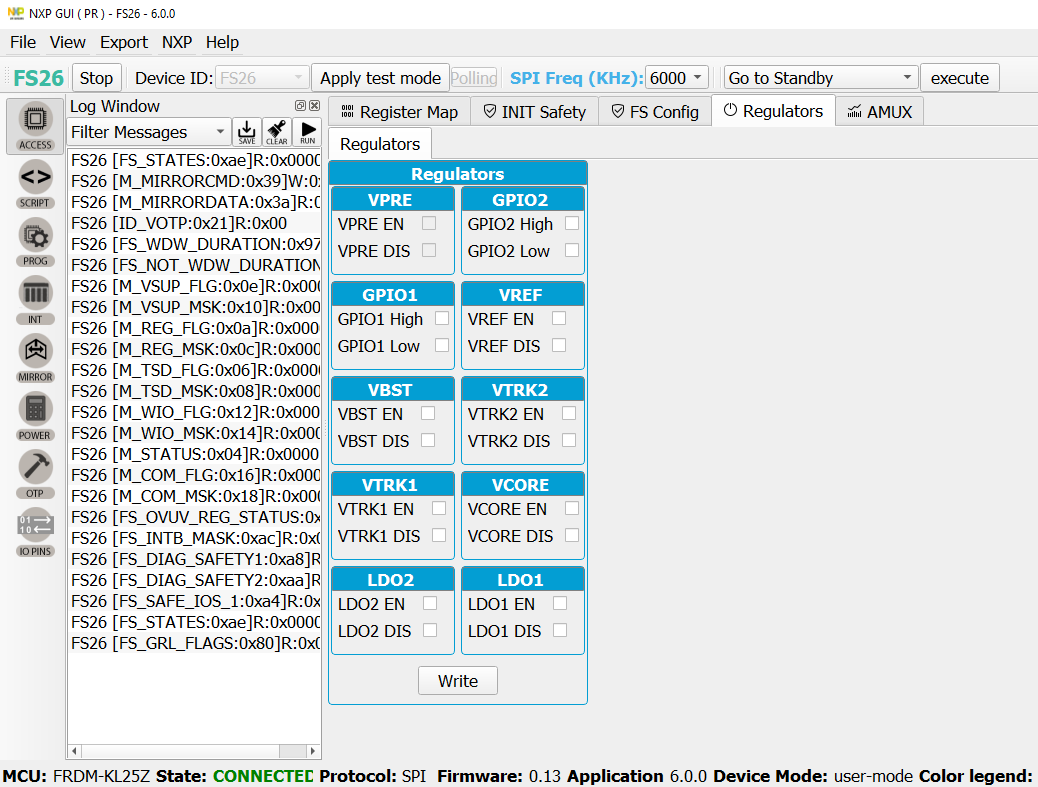
Task: Open the PROG sidebar panel
Action: click(34, 241)
